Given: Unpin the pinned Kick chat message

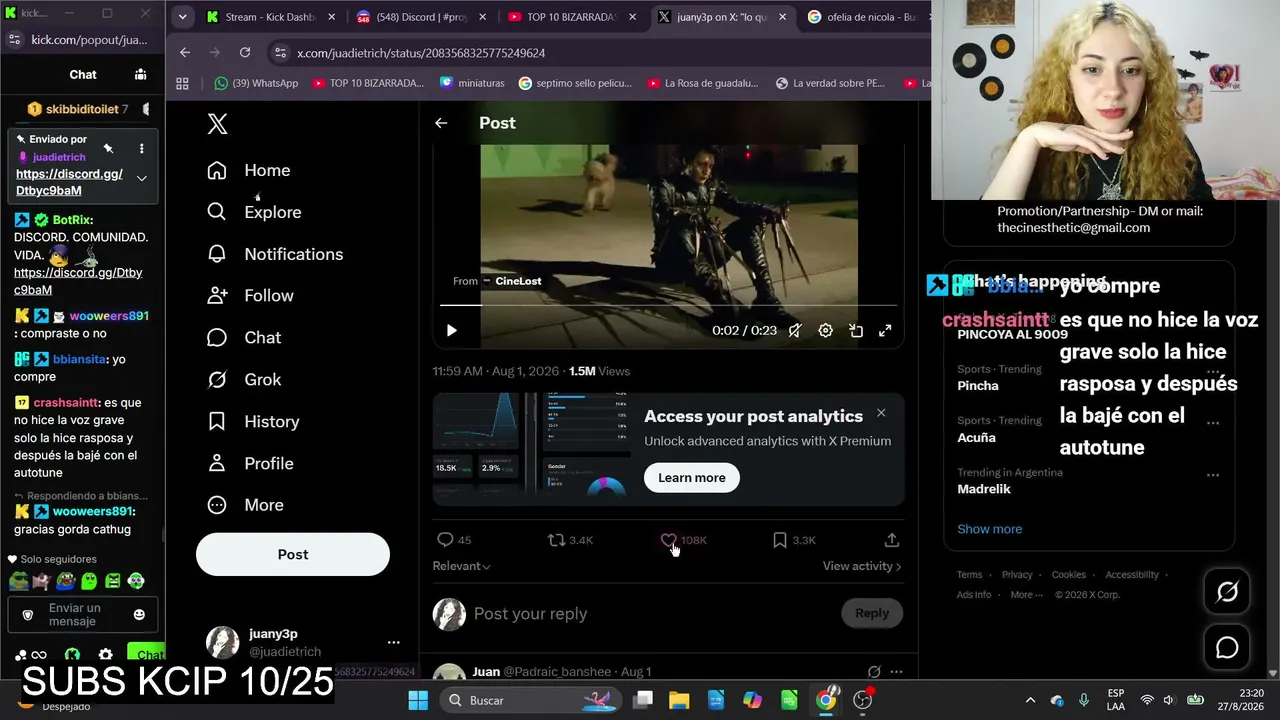Looking at the screenshot, I should click(x=108, y=149).
